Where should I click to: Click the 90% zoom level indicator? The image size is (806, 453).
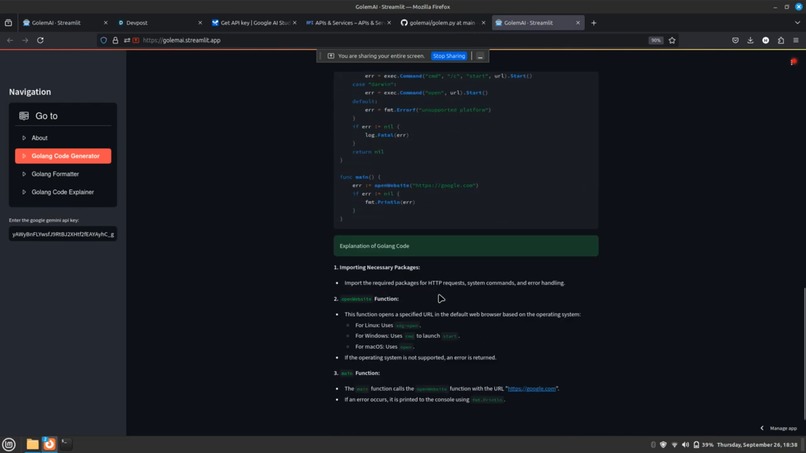(x=655, y=40)
